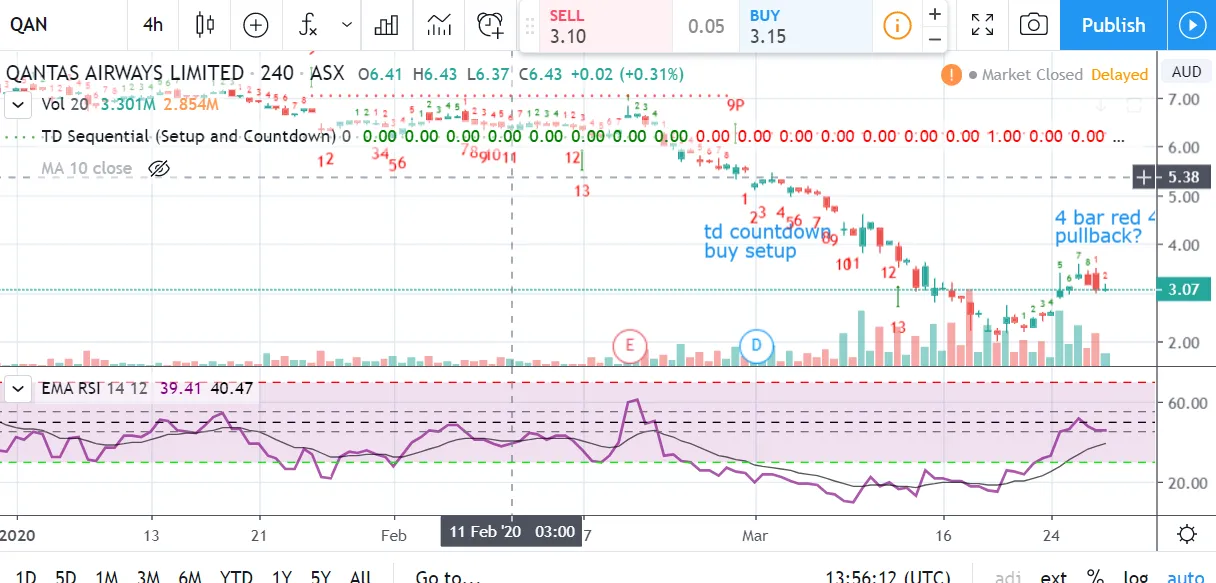This screenshot has height=583, width=1216.
Task: Open the Go to date dialog
Action: pyautogui.click(x=447, y=577)
